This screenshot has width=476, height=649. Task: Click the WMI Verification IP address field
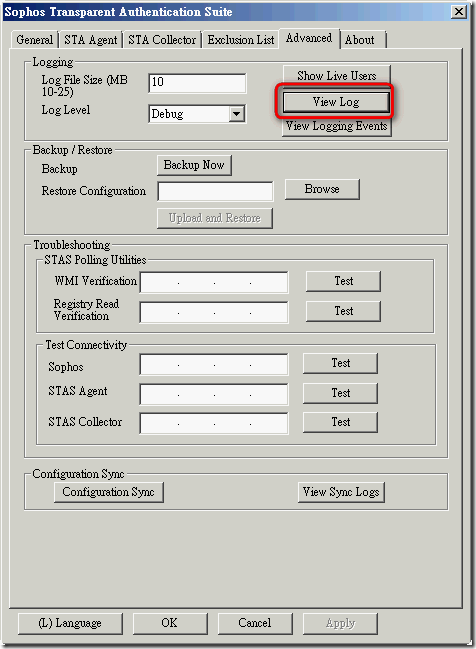[x=214, y=282]
